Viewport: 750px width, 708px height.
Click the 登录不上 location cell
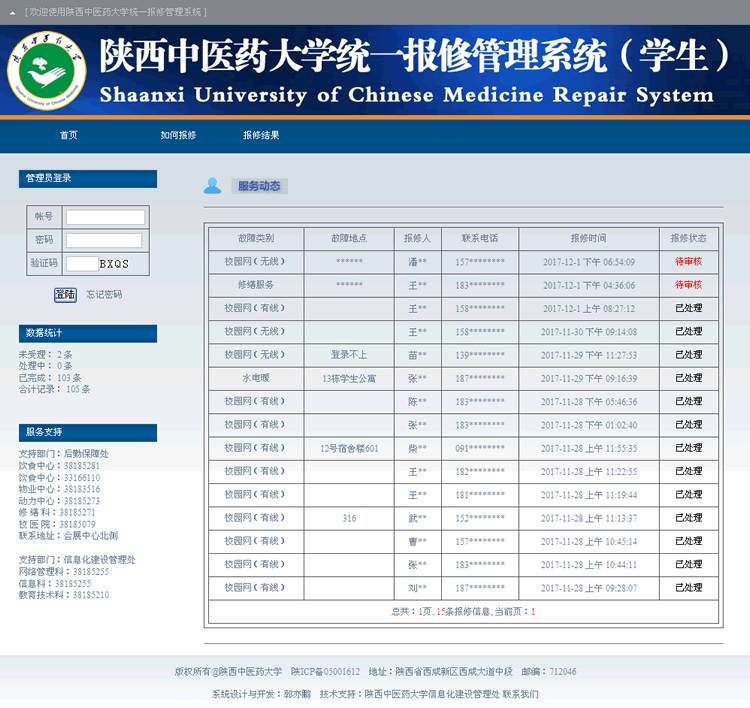tap(349, 355)
